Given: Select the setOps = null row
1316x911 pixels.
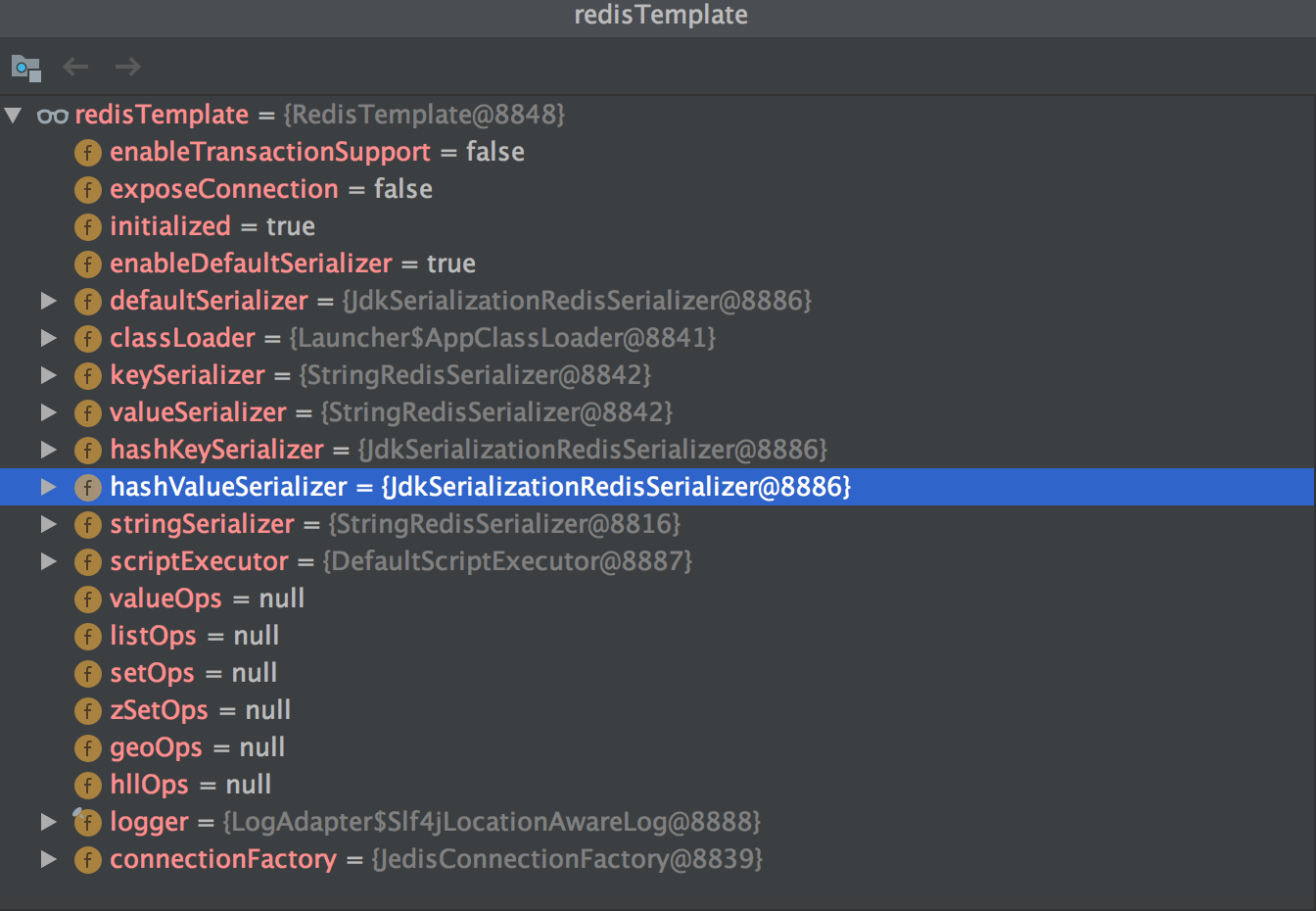Looking at the screenshot, I should (x=658, y=673).
